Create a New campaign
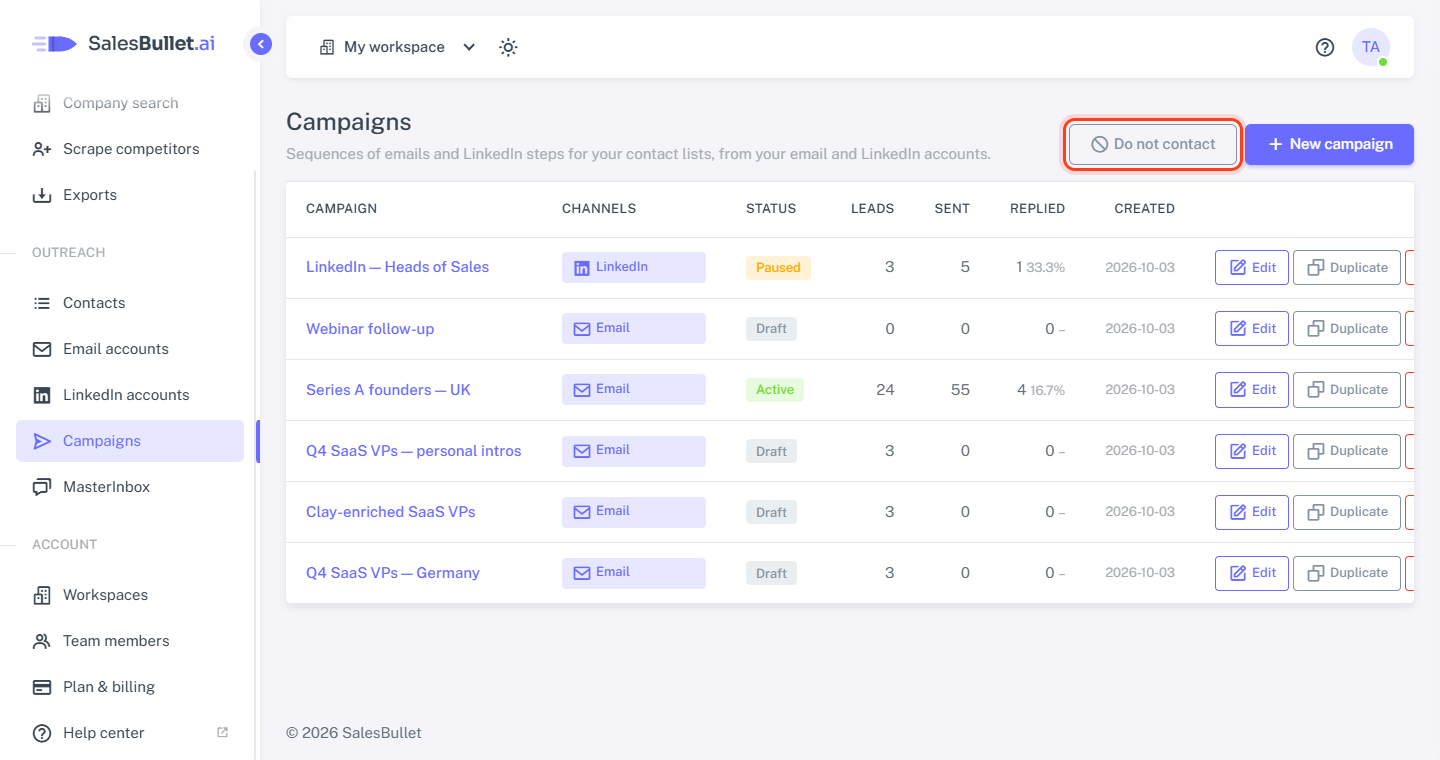This screenshot has width=1440, height=760. (1329, 144)
